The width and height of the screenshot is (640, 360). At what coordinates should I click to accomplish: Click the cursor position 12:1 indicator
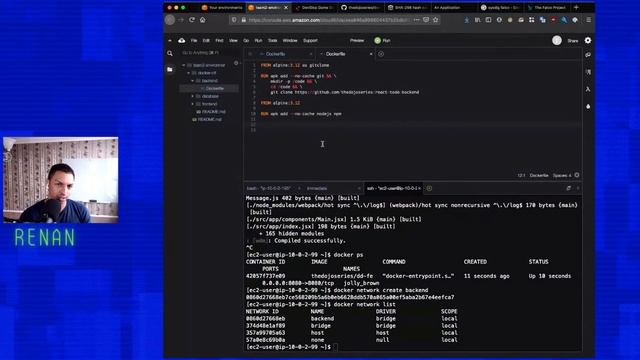pos(521,176)
